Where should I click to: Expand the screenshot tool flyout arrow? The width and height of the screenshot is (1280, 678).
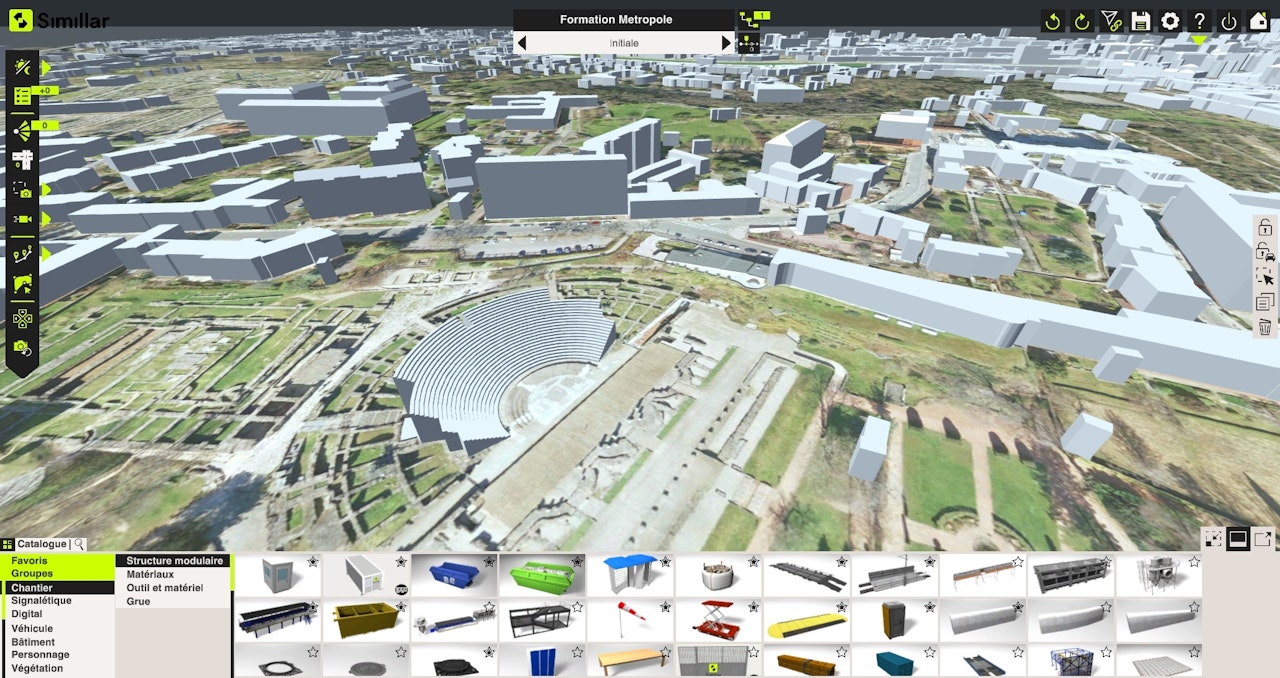coord(45,189)
